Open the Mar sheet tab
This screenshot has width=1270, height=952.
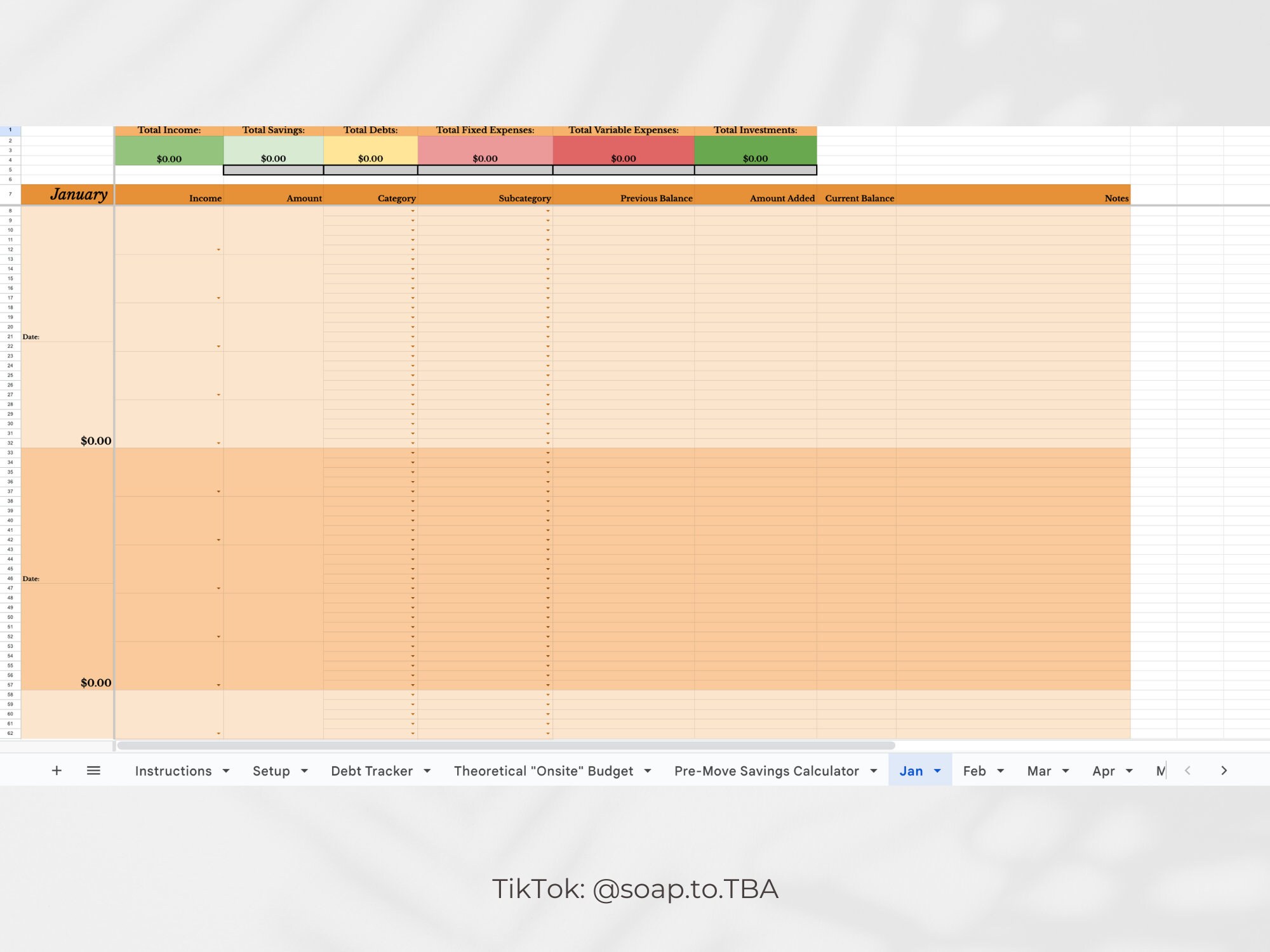coord(1040,770)
